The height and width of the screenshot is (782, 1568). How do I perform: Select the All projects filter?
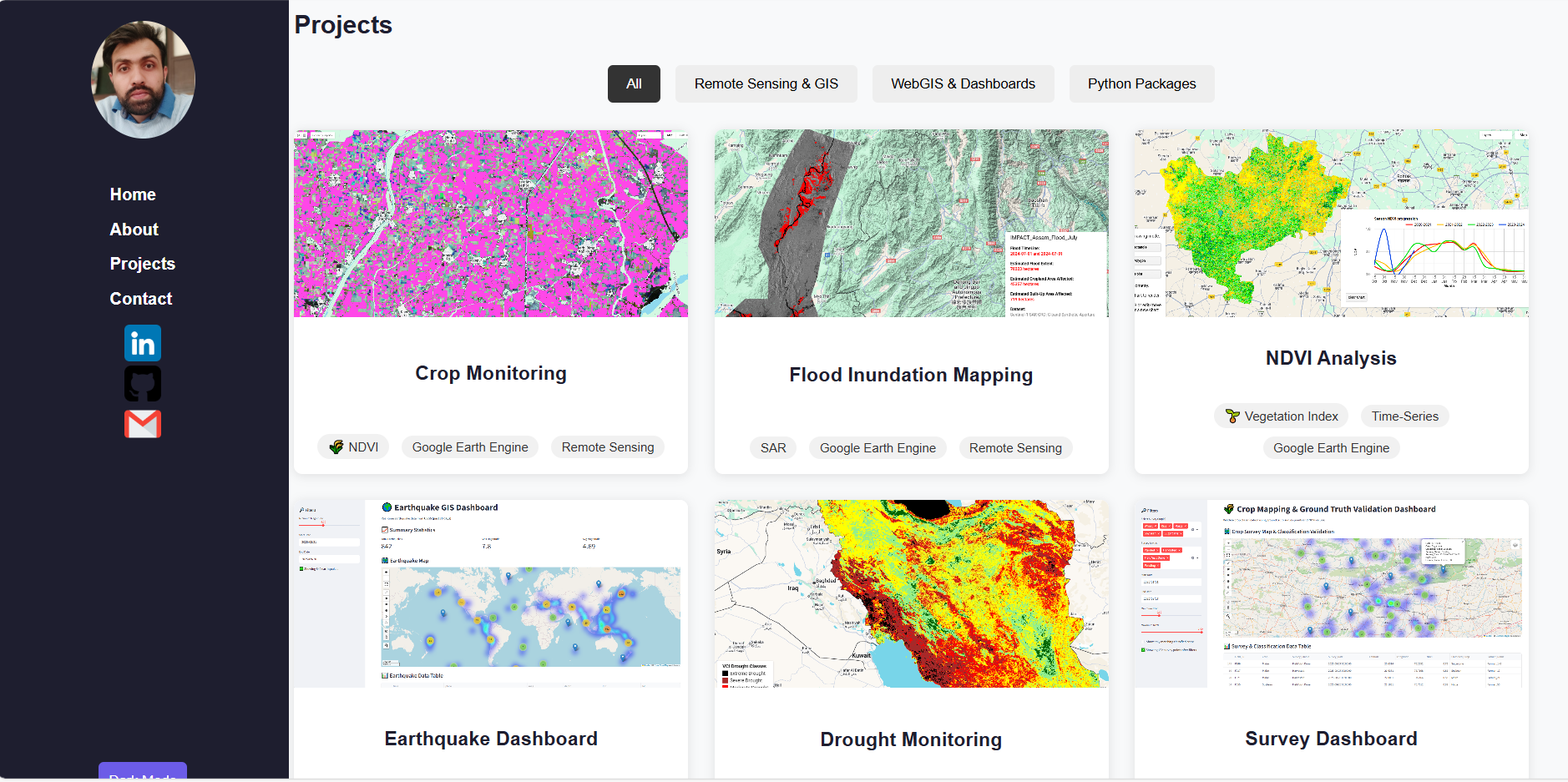634,83
